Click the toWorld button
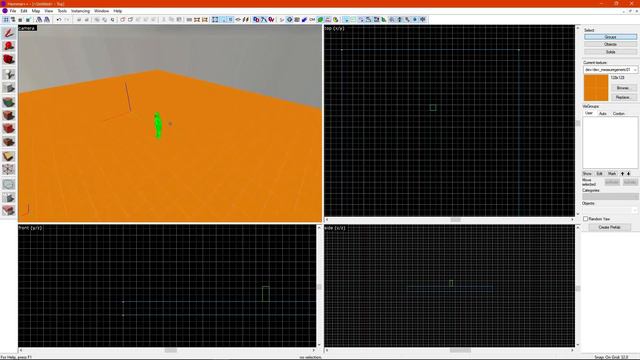 click(612, 182)
